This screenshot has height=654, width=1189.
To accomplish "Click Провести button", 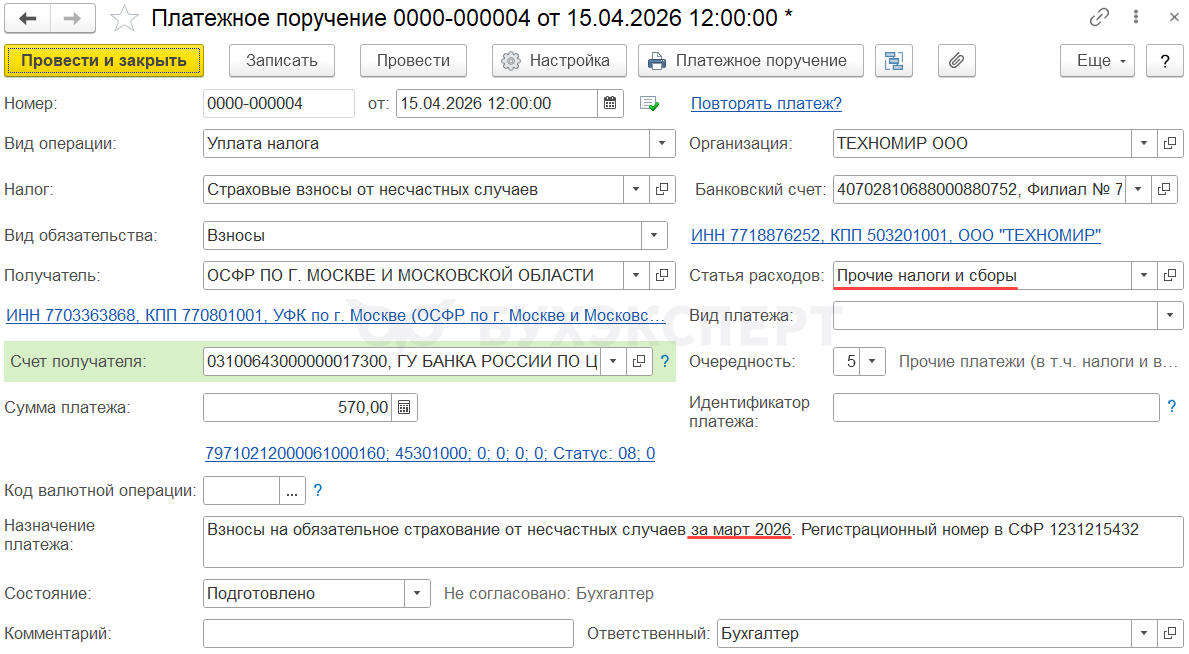I will tap(413, 61).
